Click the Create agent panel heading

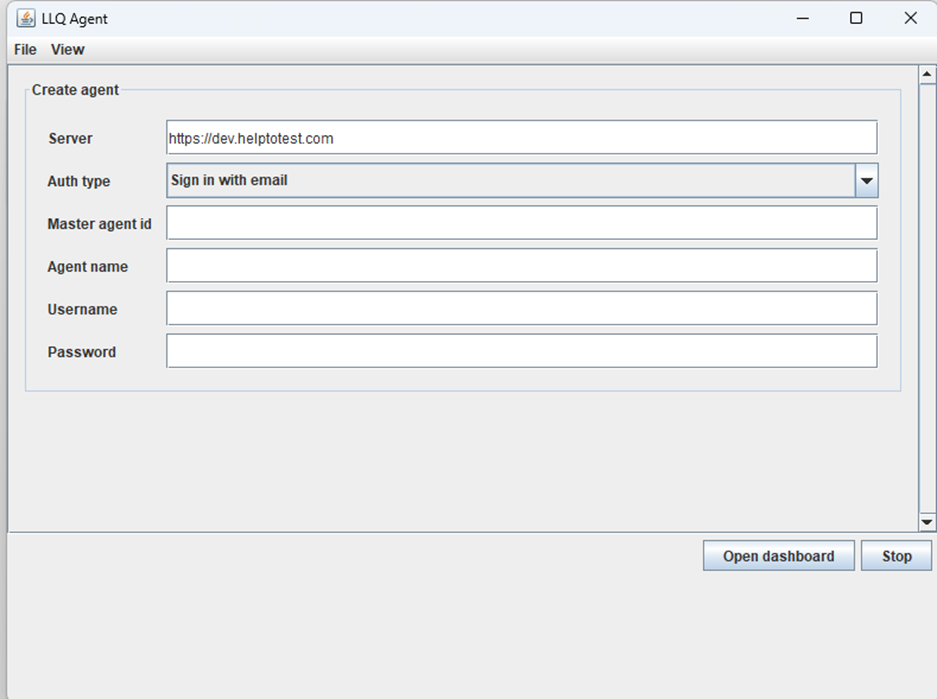pos(75,90)
